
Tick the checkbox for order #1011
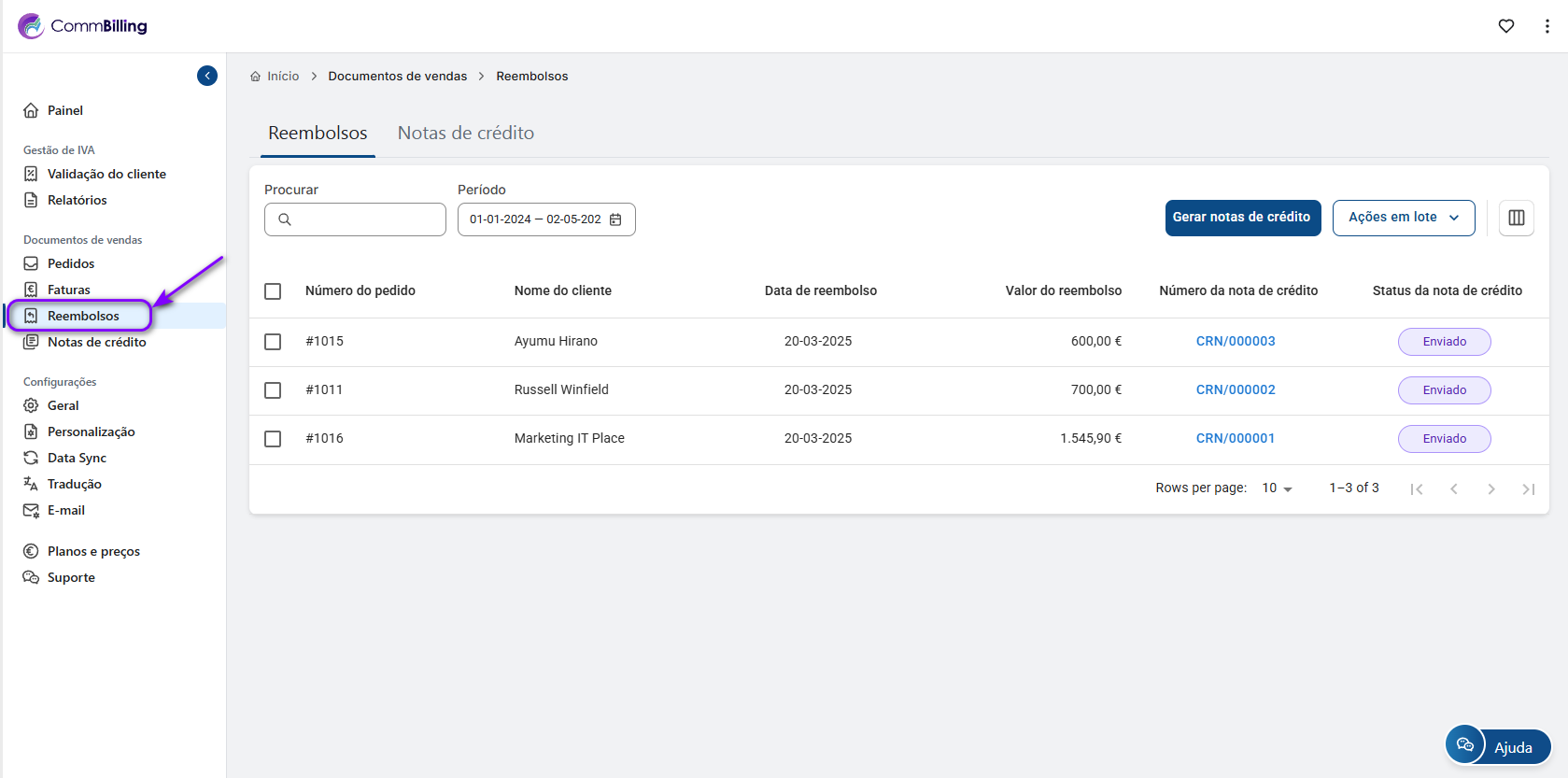tap(273, 390)
